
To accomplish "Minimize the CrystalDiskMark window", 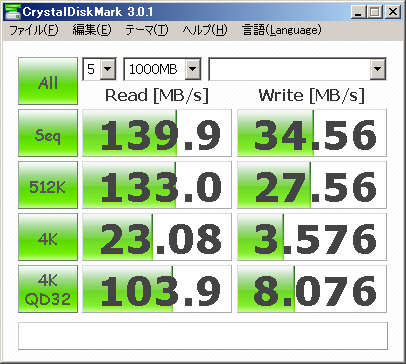I will coord(359,13).
